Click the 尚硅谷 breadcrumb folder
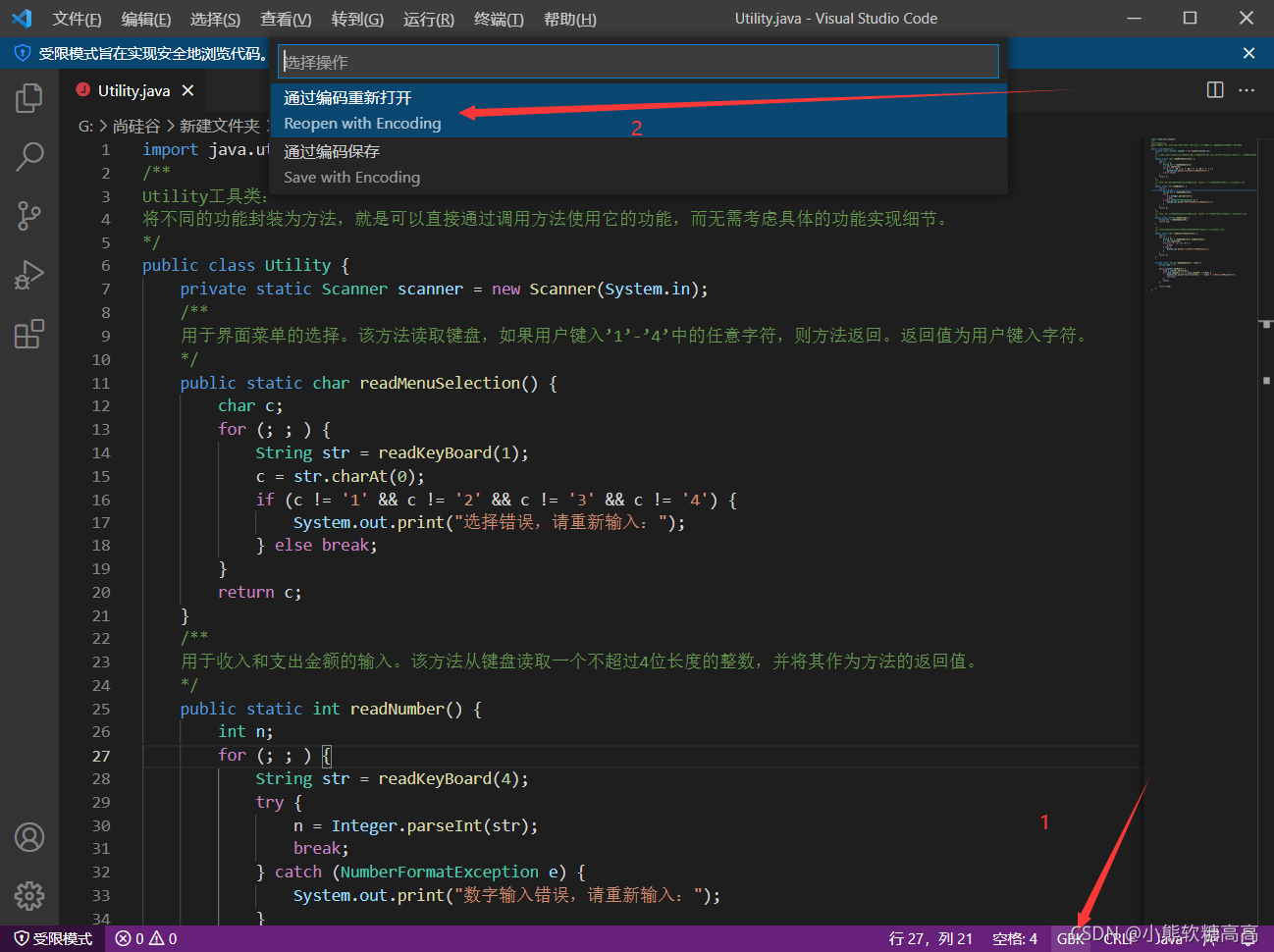This screenshot has width=1274, height=952. [136, 126]
